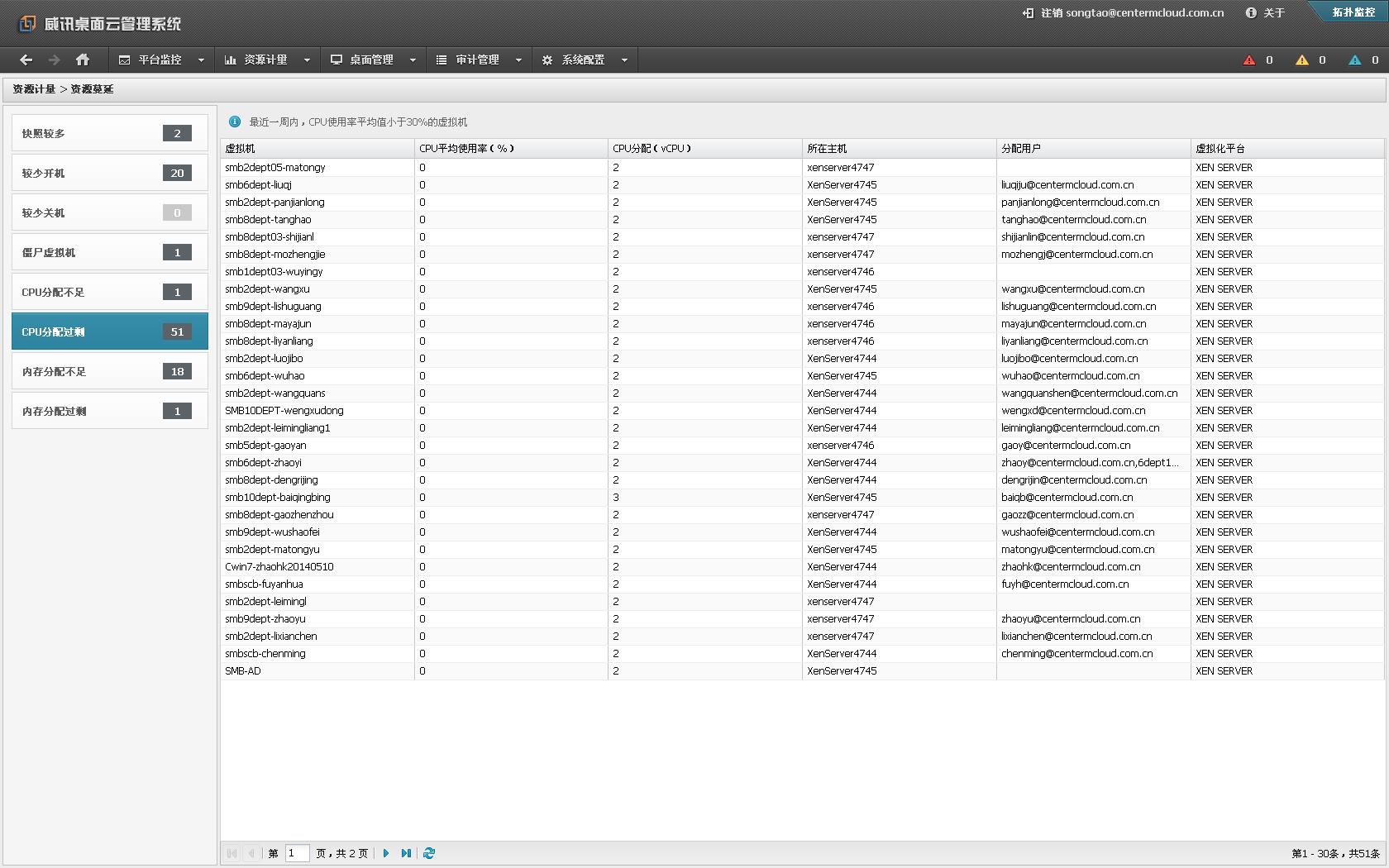The height and width of the screenshot is (868, 1389).
Task: Expand dropdown arrow next to 审计管理
Action: click(518, 60)
